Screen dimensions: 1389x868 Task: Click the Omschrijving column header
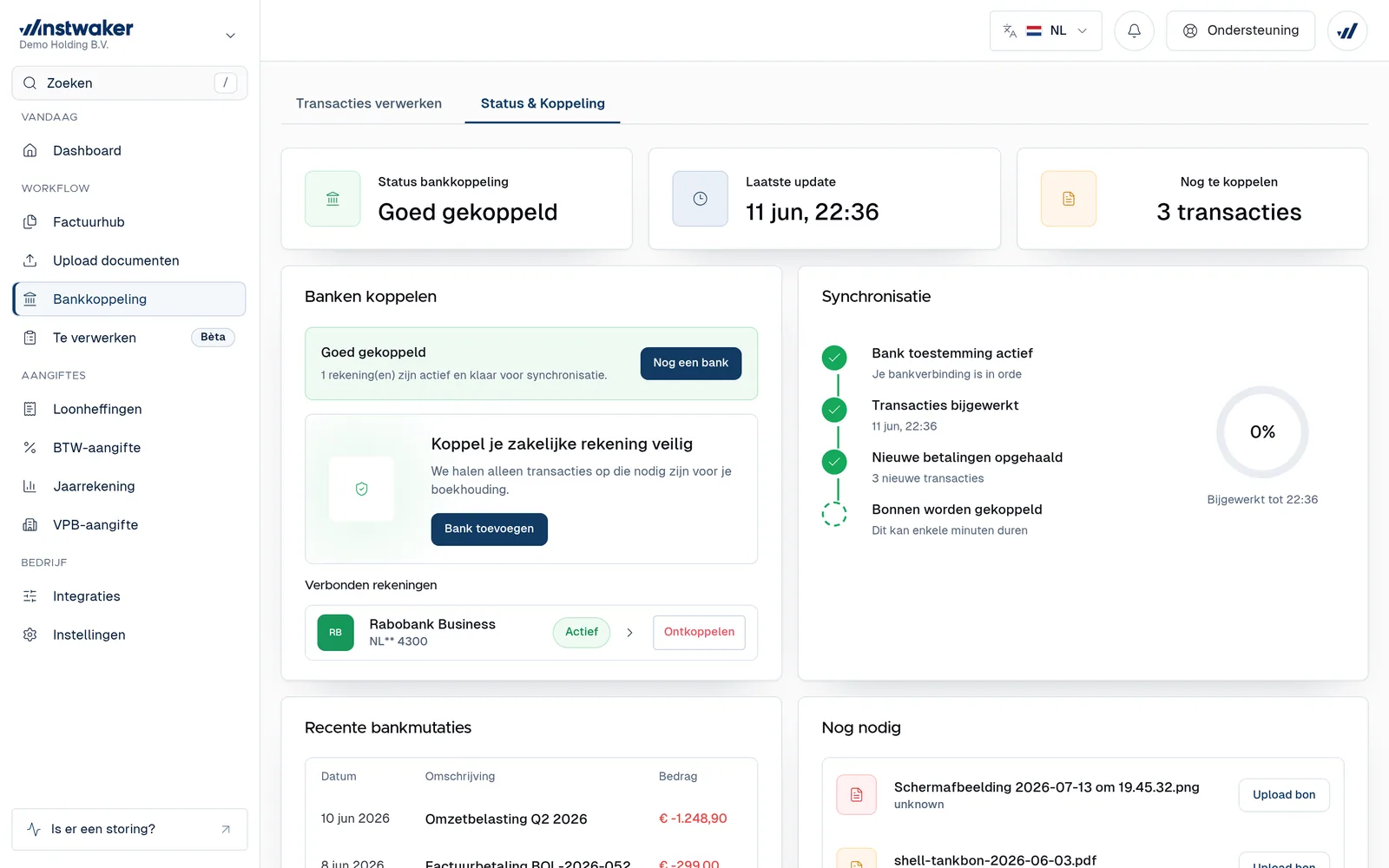pos(460,776)
